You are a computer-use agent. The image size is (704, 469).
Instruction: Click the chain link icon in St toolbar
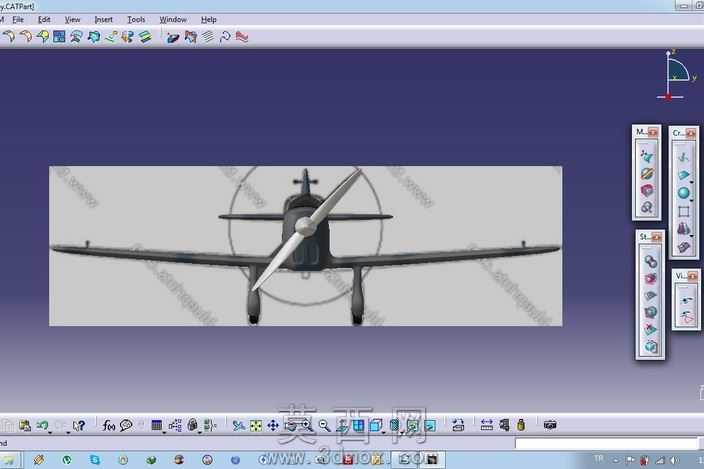click(651, 261)
